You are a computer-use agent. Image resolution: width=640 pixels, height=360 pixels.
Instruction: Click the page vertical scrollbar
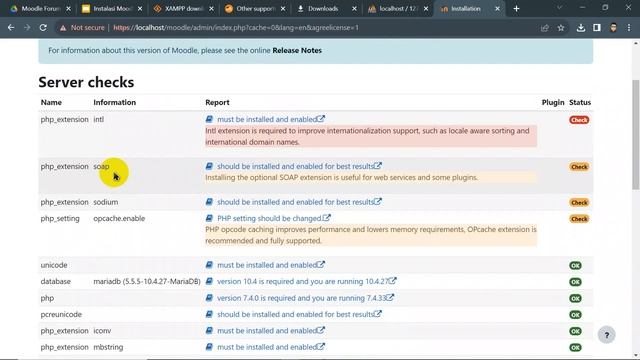636,135
